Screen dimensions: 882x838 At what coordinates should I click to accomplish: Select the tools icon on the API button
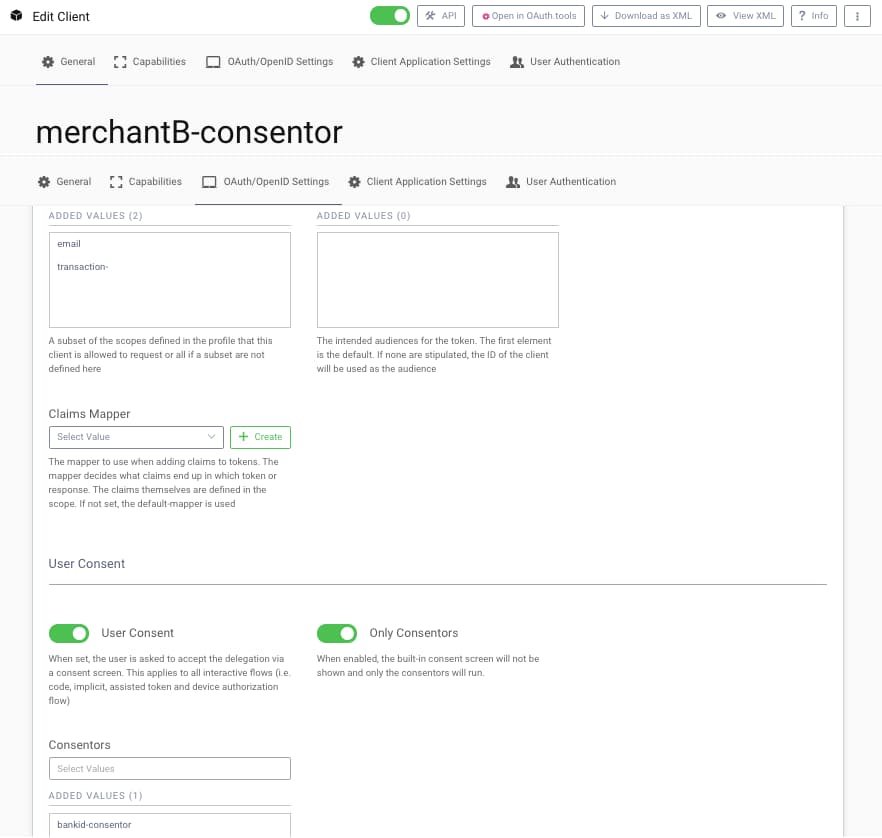click(429, 15)
